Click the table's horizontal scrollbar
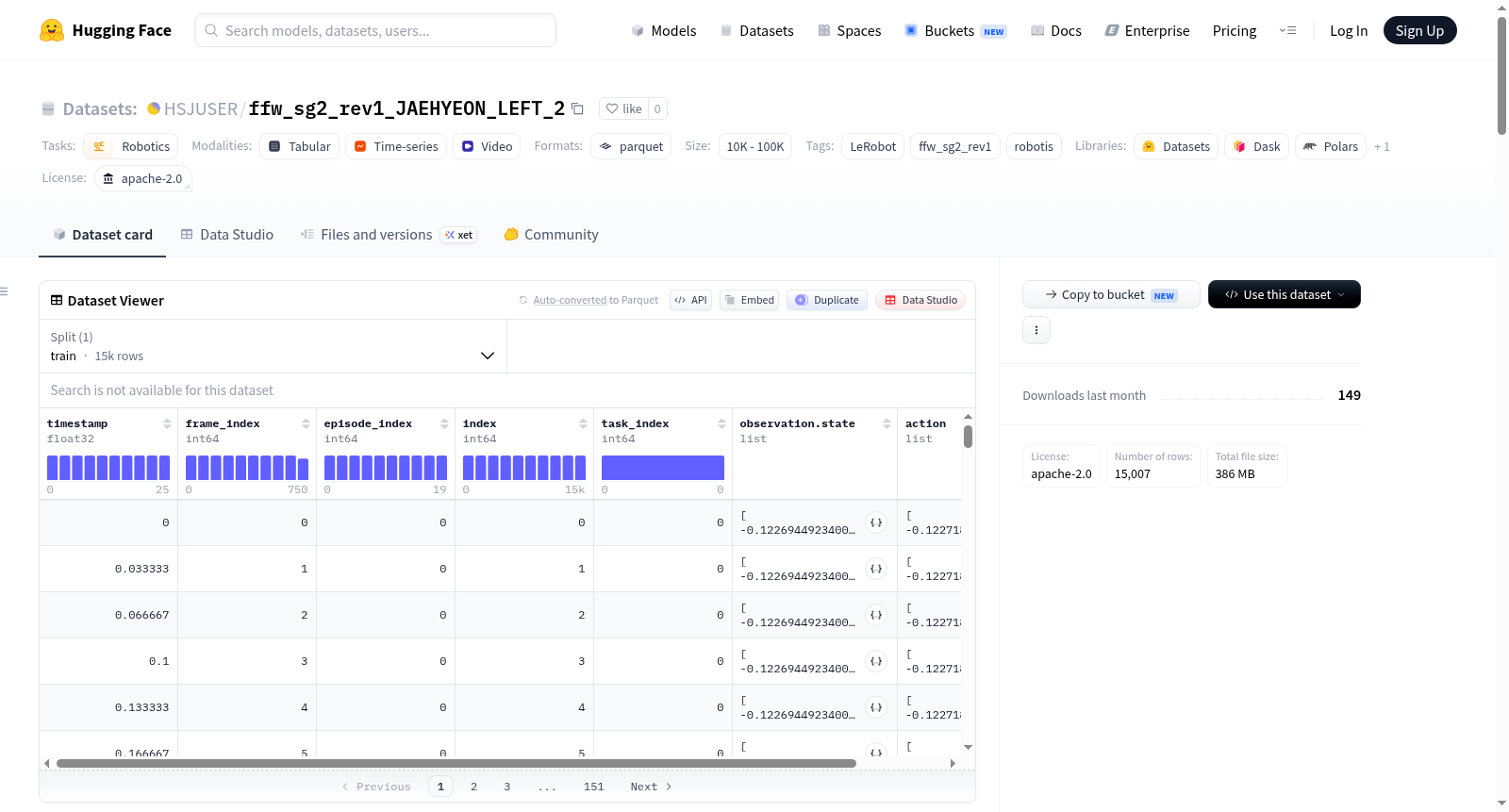The image size is (1509, 812). [456, 763]
